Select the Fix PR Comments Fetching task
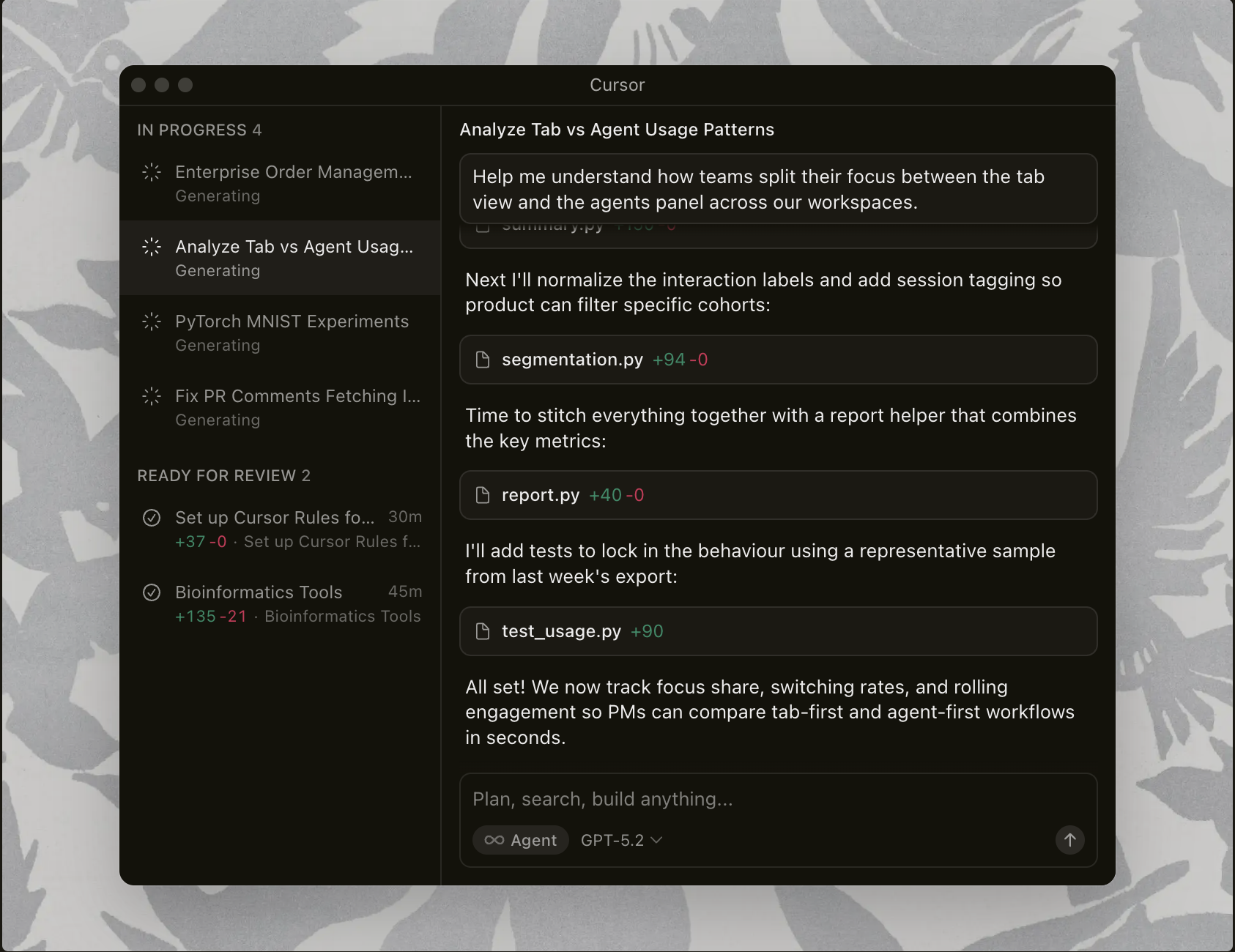1235x952 pixels. click(x=297, y=407)
